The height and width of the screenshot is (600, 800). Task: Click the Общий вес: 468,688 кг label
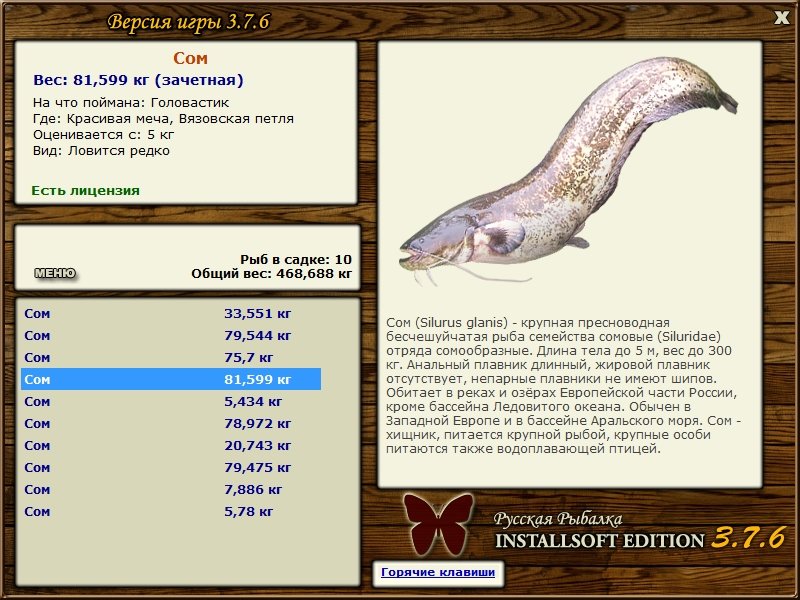point(271,274)
